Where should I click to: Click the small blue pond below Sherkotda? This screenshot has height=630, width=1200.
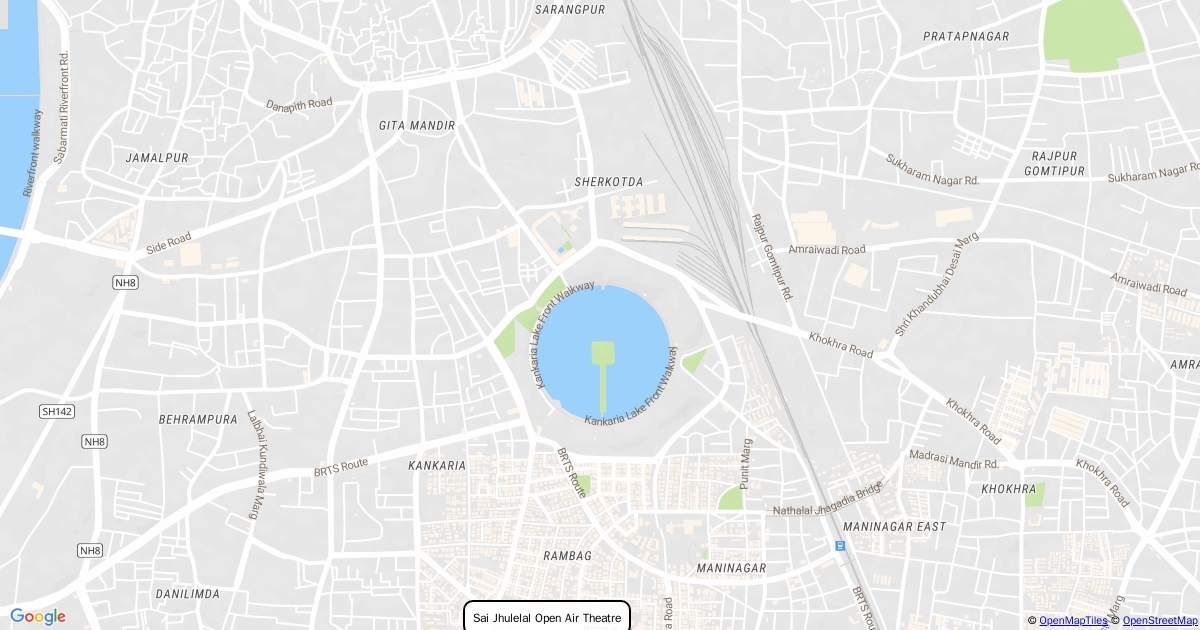pos(559,249)
